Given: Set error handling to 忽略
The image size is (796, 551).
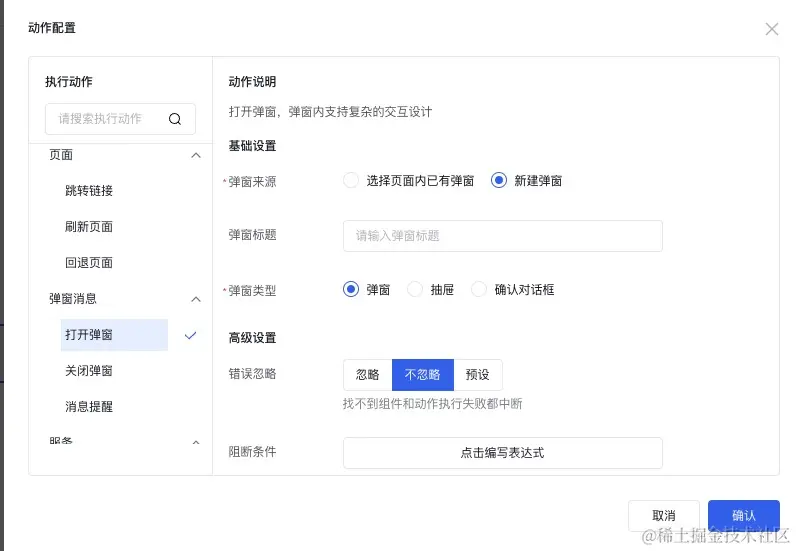Looking at the screenshot, I should [368, 375].
